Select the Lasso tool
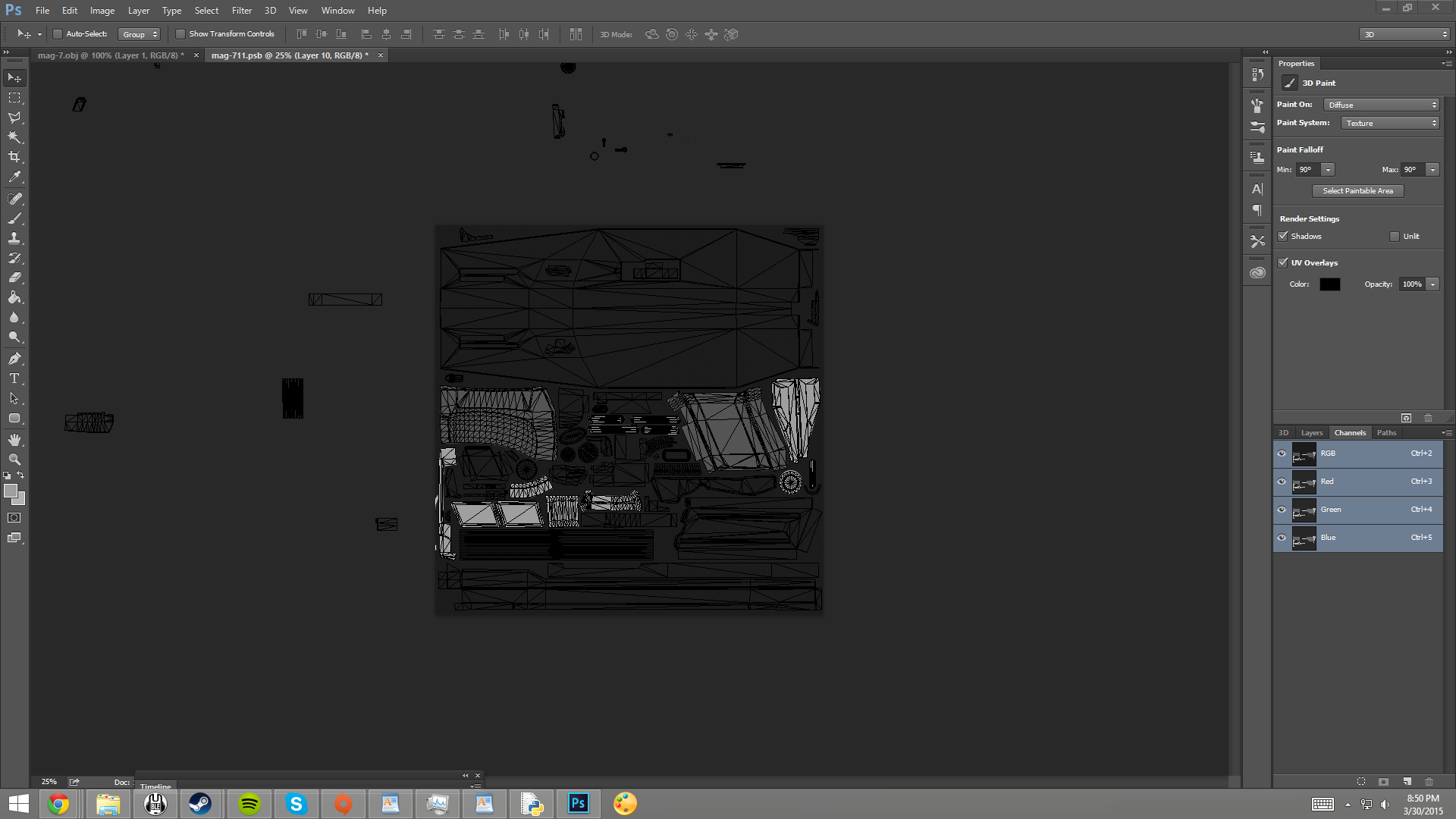1456x819 pixels. (14, 118)
